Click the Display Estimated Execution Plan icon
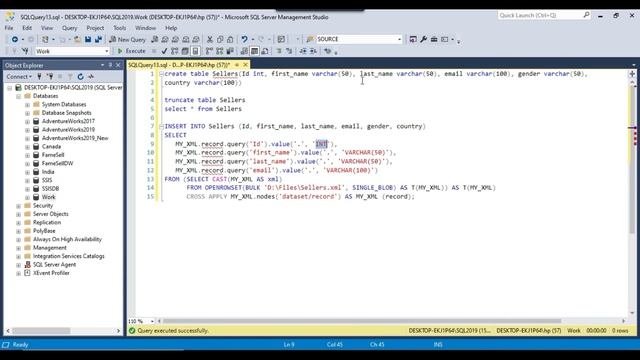This screenshot has width=640, height=360. 175,51
